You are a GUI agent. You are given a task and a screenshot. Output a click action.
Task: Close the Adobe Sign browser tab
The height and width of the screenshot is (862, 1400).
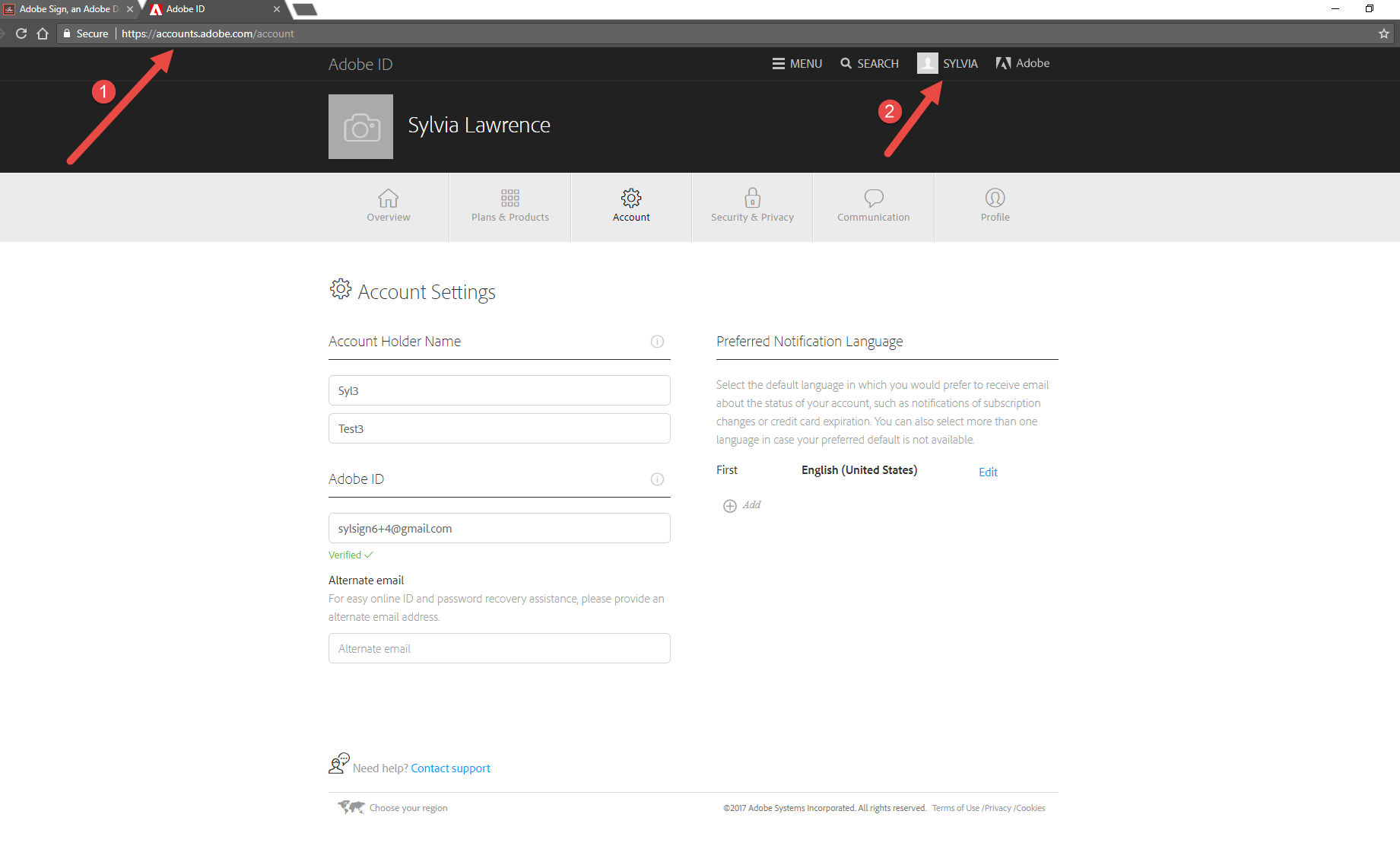[129, 9]
